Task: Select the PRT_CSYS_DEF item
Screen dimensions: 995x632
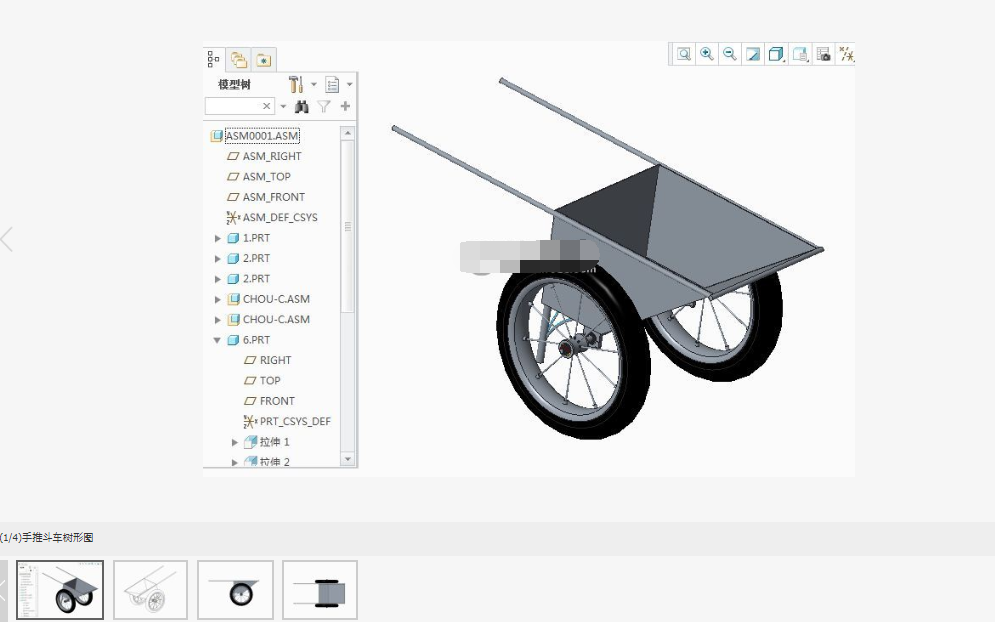Action: coord(295,421)
